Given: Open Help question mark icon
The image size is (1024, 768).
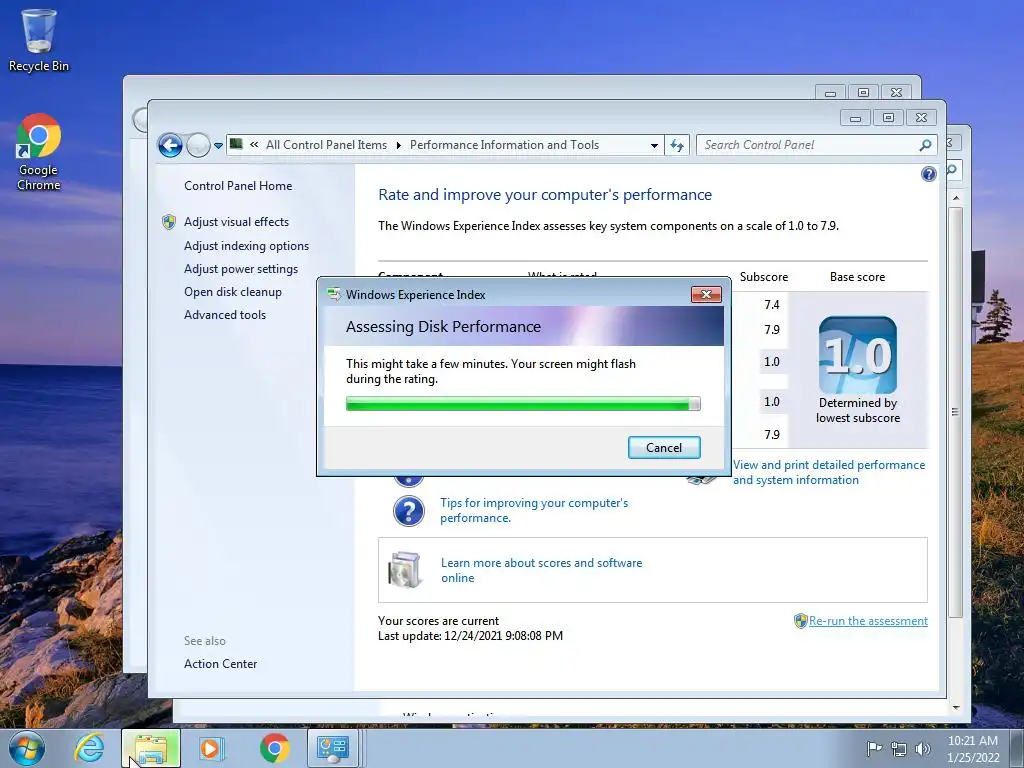Looking at the screenshot, I should 928,174.
